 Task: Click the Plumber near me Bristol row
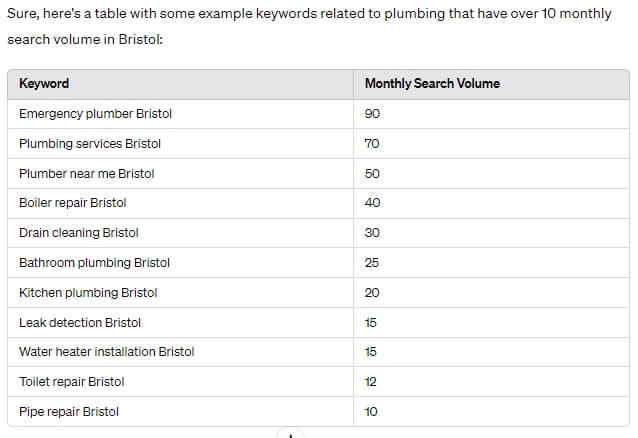[x=87, y=174]
